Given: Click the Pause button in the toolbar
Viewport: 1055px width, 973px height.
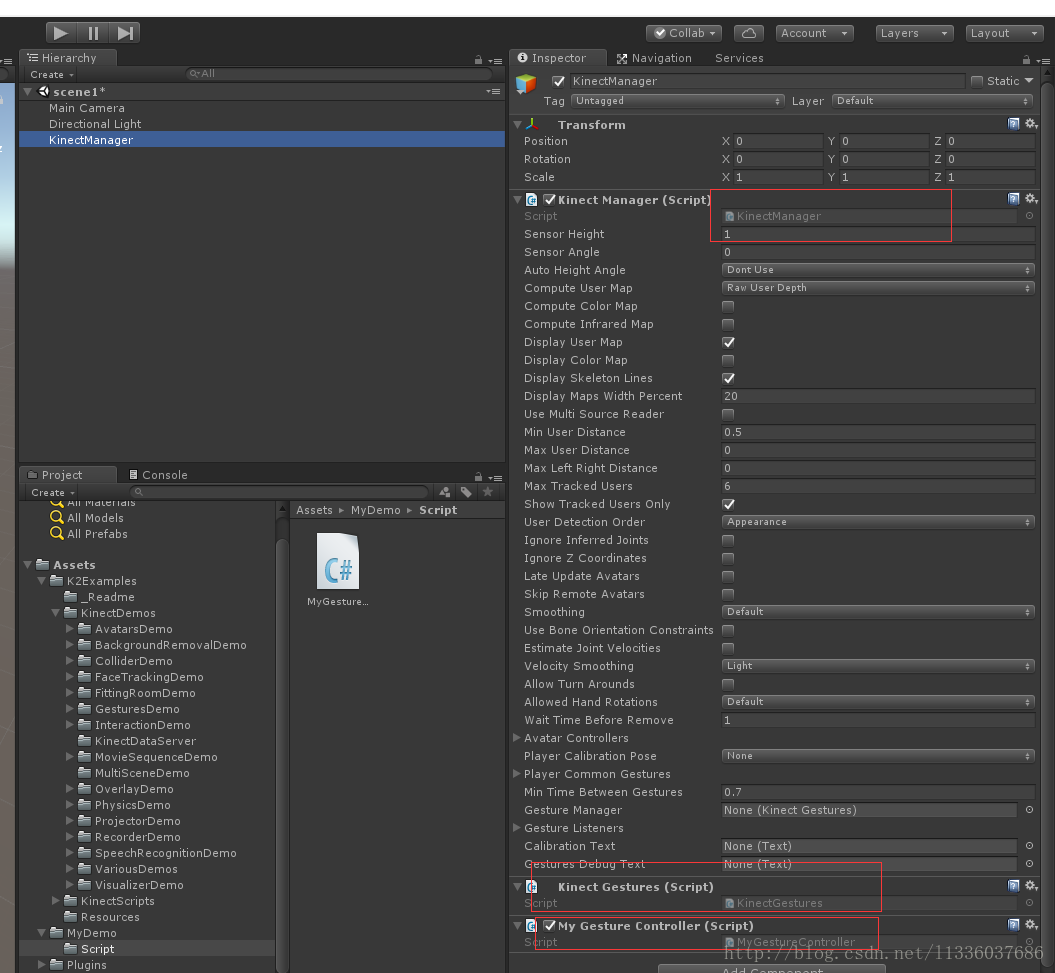Looking at the screenshot, I should pyautogui.click(x=93, y=33).
